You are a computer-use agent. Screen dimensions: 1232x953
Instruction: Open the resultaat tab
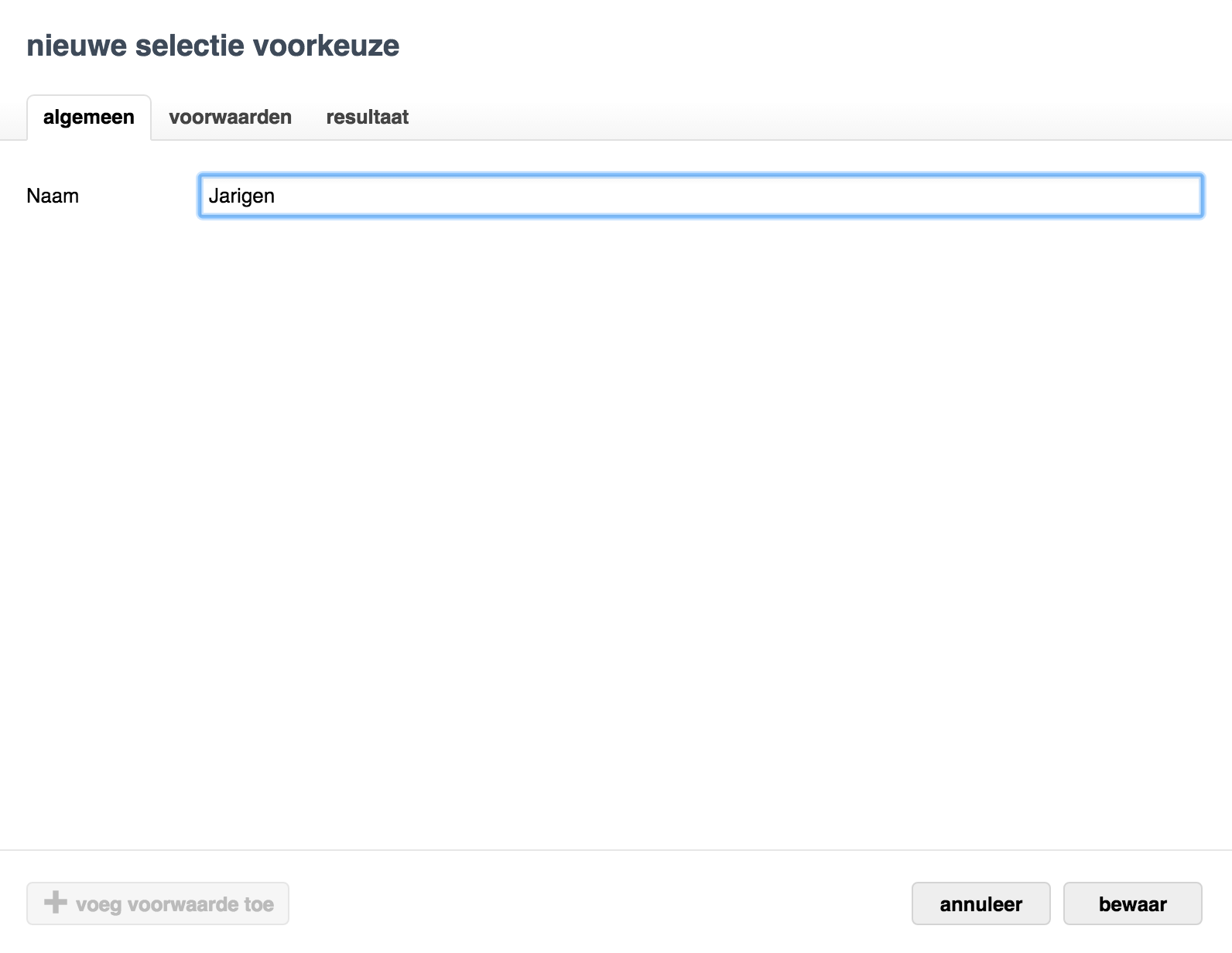367,117
